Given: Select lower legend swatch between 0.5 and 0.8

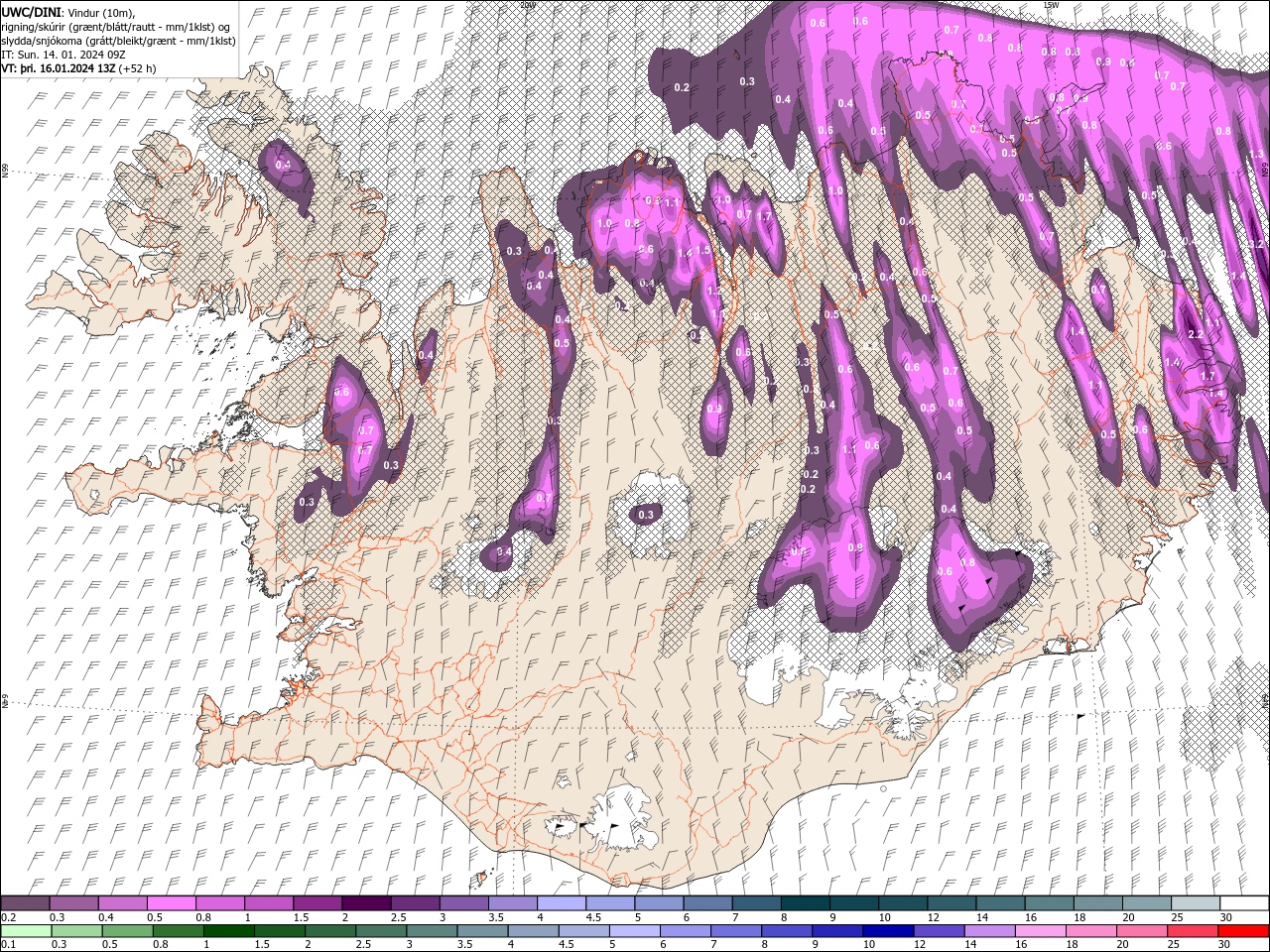Looking at the screenshot, I should point(127,931).
